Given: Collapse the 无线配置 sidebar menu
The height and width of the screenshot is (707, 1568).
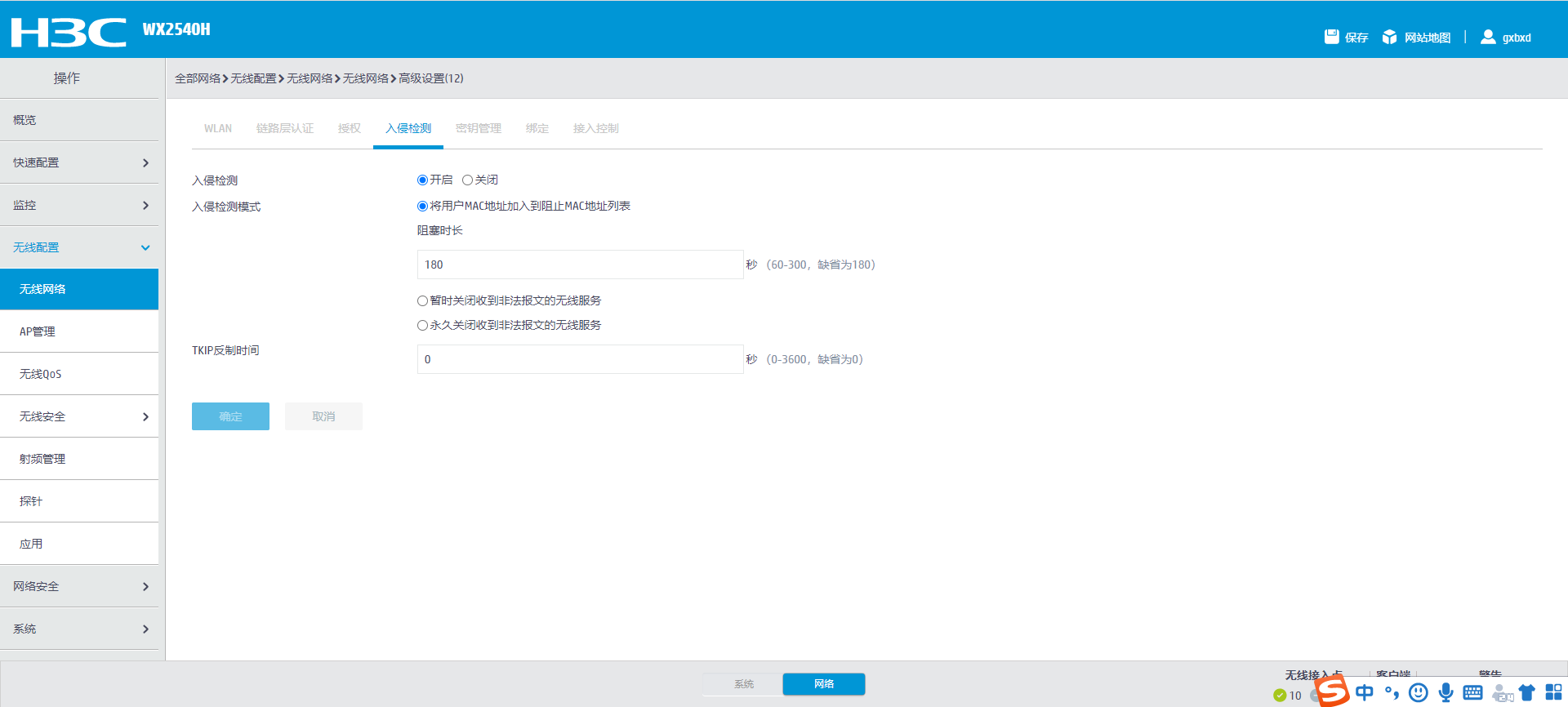Looking at the screenshot, I should pyautogui.click(x=79, y=247).
